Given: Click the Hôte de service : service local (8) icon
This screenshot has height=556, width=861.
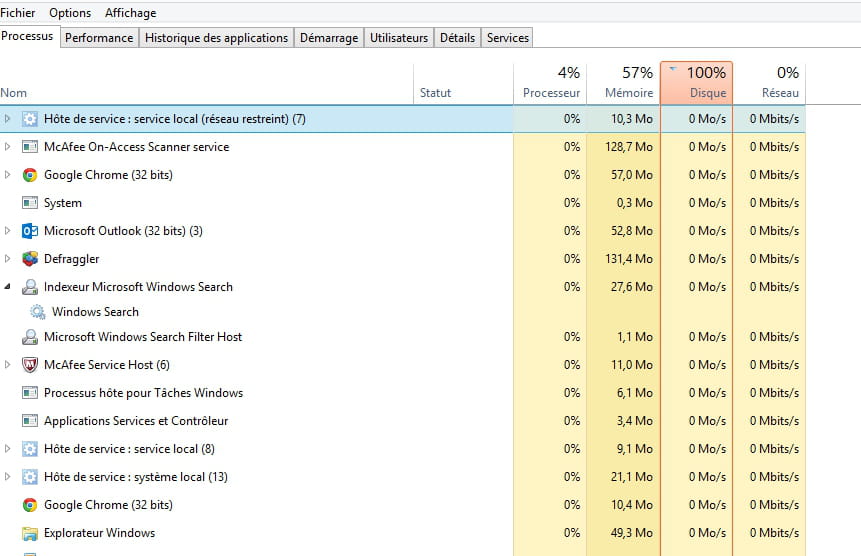Looking at the screenshot, I should click(x=30, y=449).
